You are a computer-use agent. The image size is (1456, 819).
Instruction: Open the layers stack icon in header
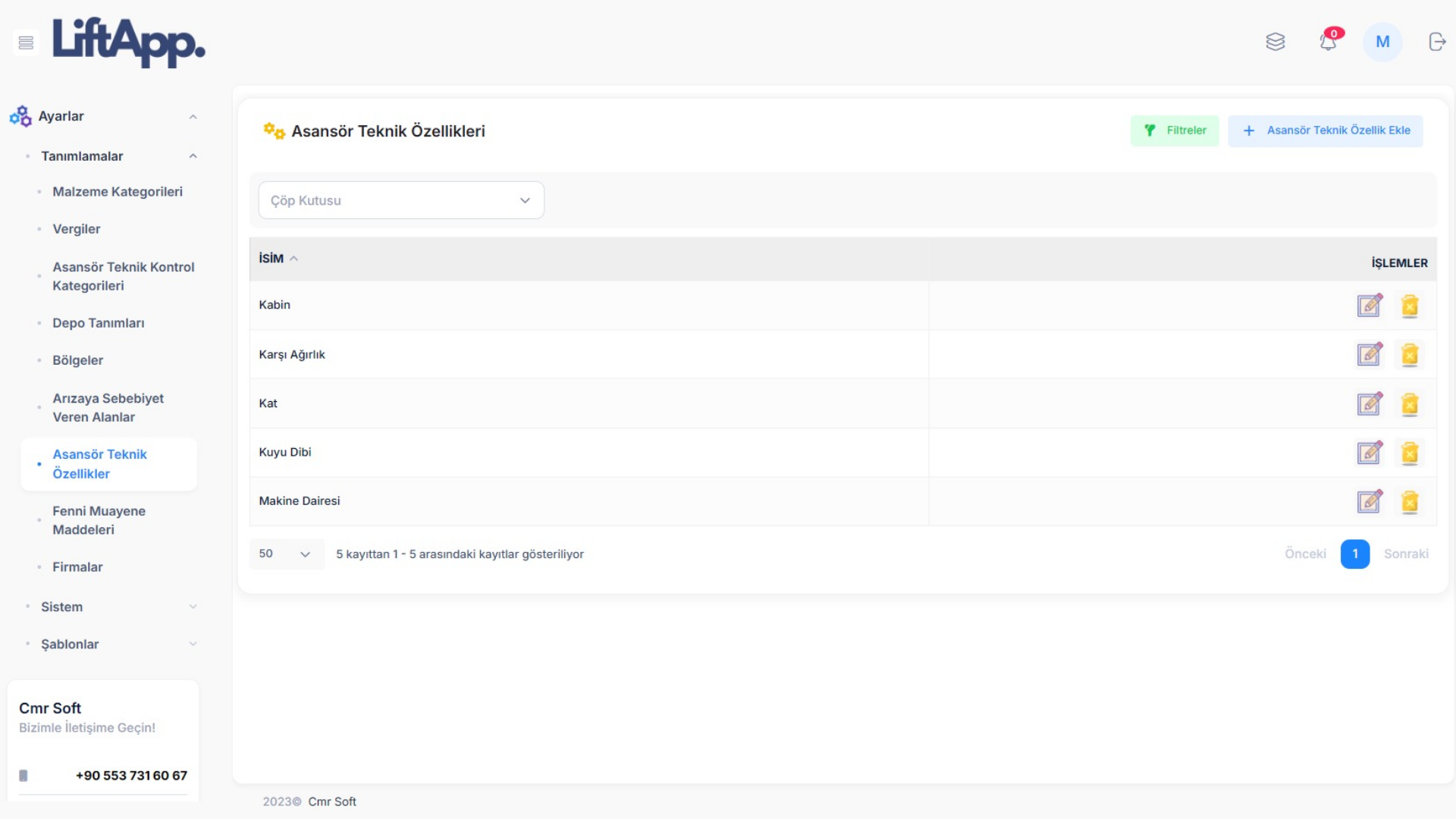point(1276,42)
